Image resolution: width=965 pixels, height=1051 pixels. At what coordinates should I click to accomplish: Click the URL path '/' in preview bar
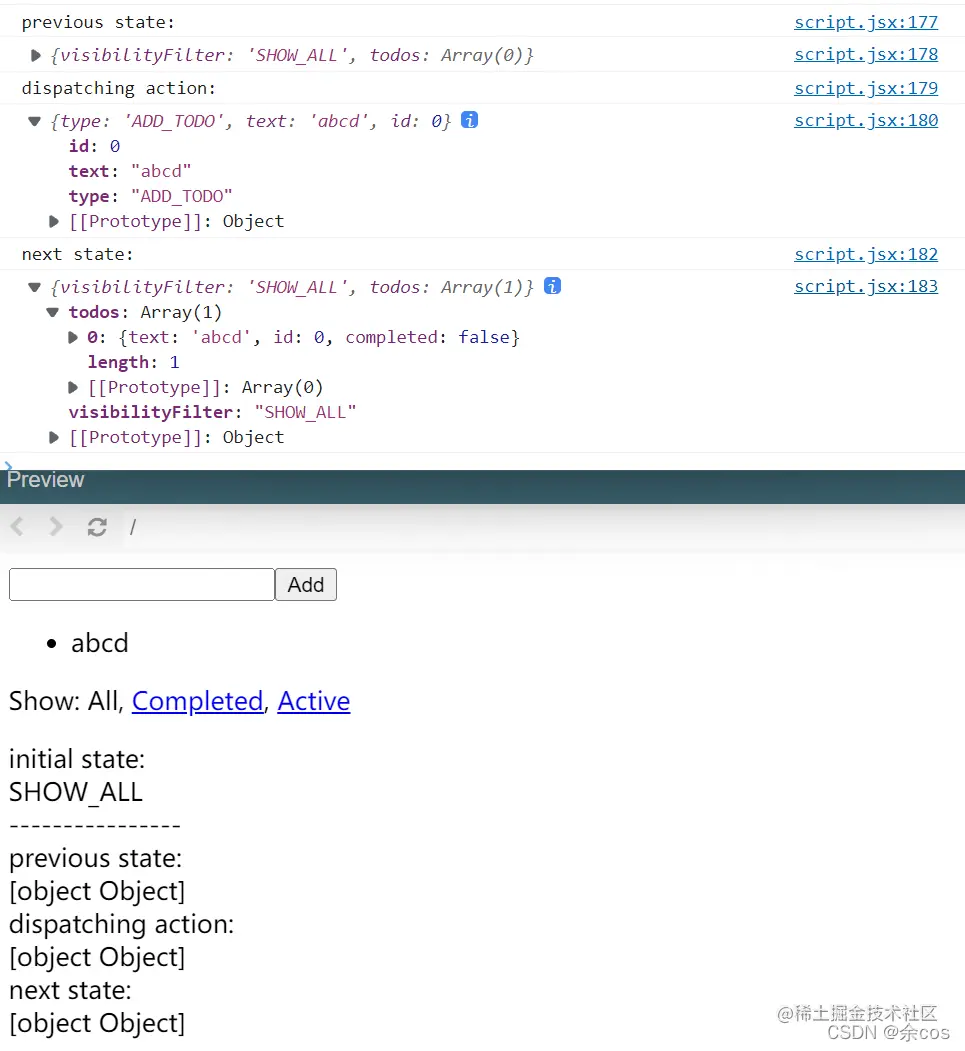point(133,527)
